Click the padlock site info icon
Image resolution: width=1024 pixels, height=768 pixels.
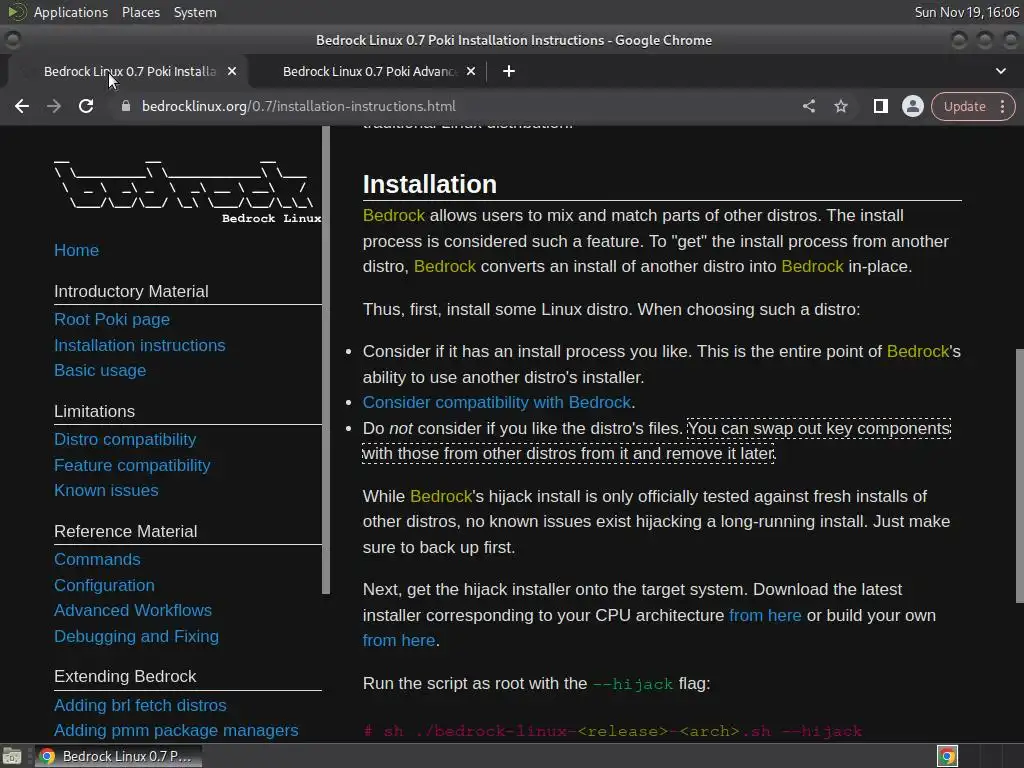point(126,106)
